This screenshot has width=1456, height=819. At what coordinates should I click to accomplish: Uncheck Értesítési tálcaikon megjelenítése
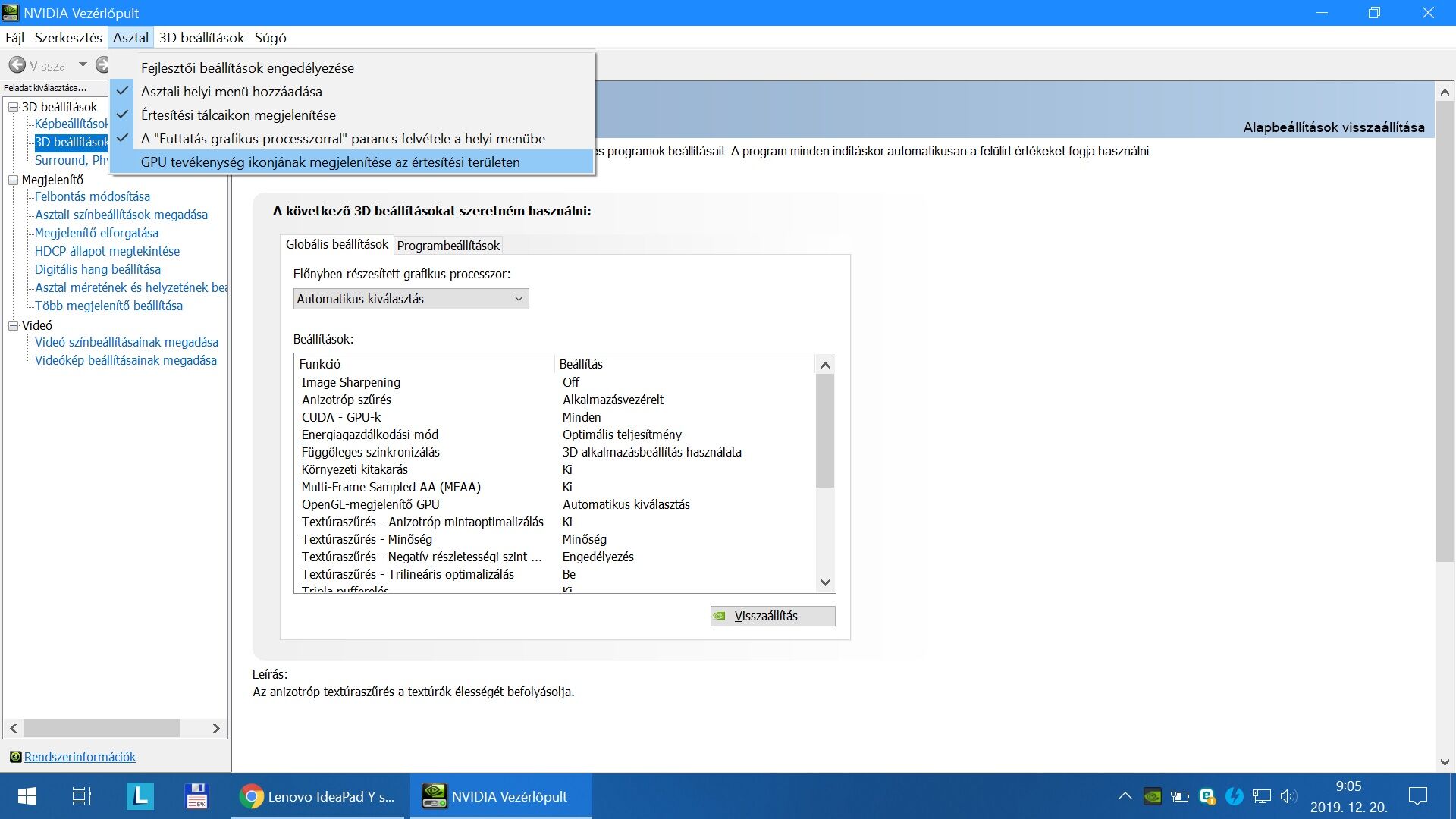click(352, 115)
